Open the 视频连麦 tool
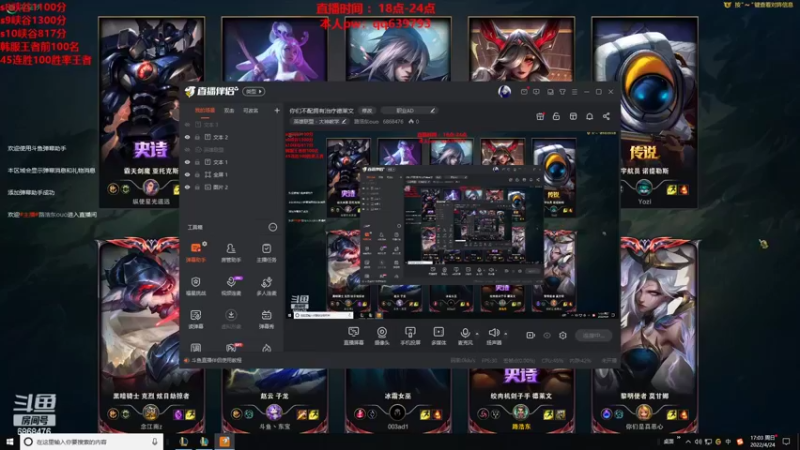The height and width of the screenshot is (450, 800). pos(231,286)
